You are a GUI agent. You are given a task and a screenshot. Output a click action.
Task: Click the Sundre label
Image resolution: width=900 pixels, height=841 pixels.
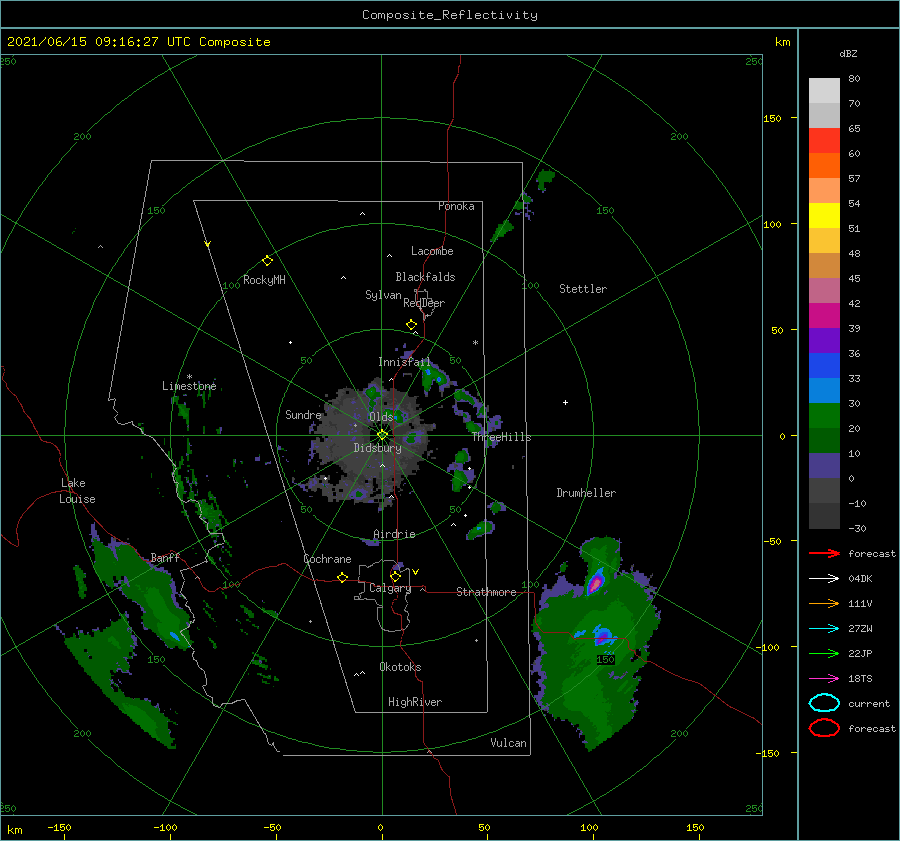click(x=303, y=415)
